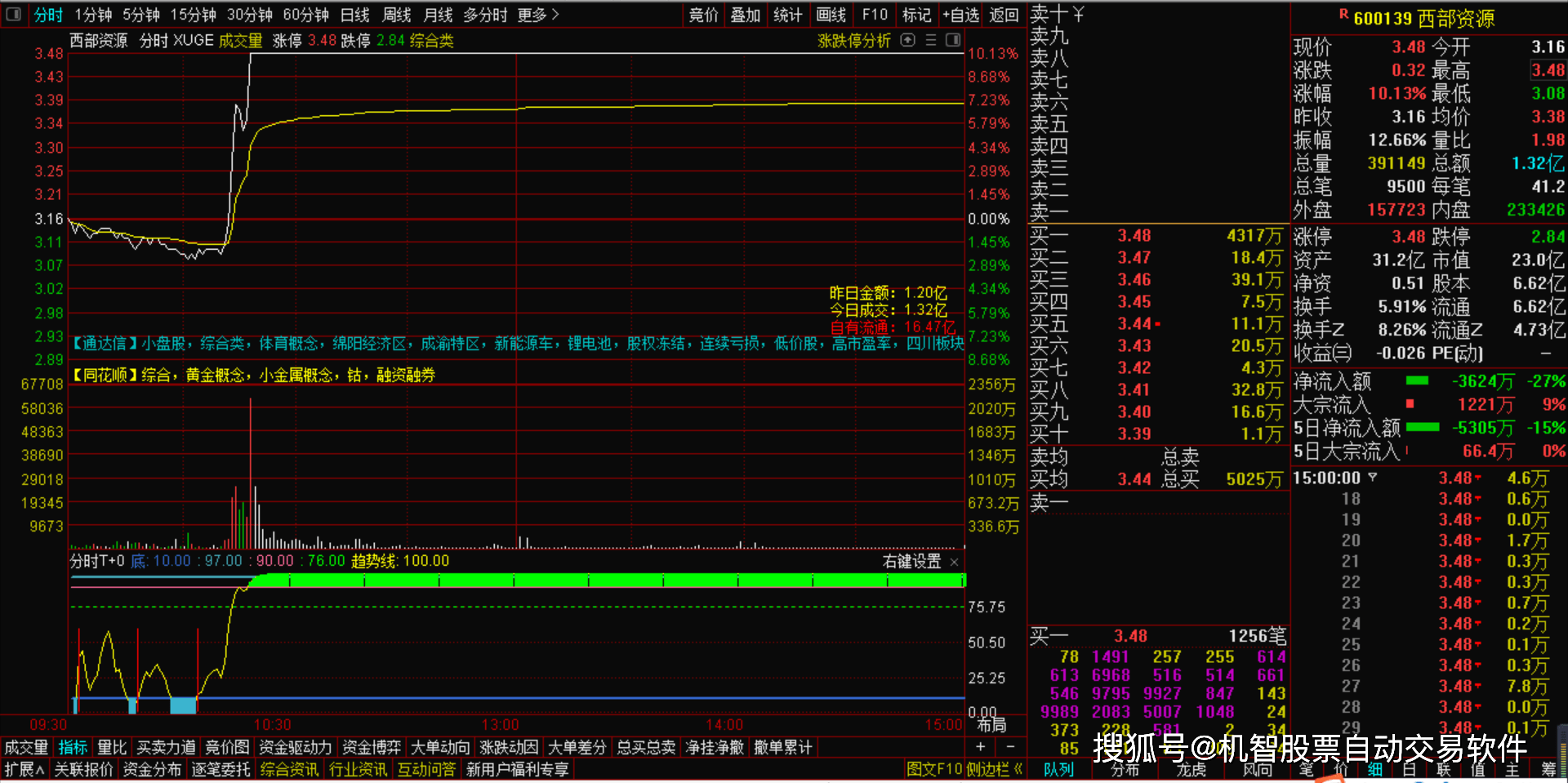Select the 净挂净撤 tab
This screenshot has width=1568, height=783.
(715, 747)
